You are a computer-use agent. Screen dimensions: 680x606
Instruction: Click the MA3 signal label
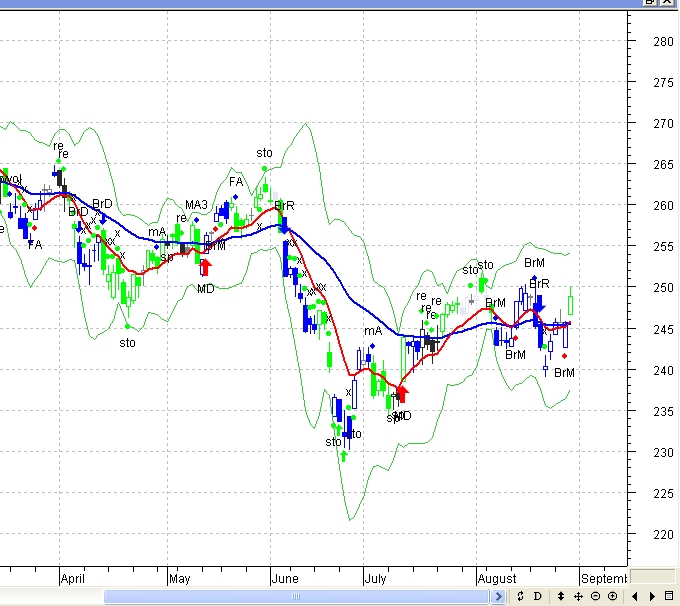(x=196, y=206)
